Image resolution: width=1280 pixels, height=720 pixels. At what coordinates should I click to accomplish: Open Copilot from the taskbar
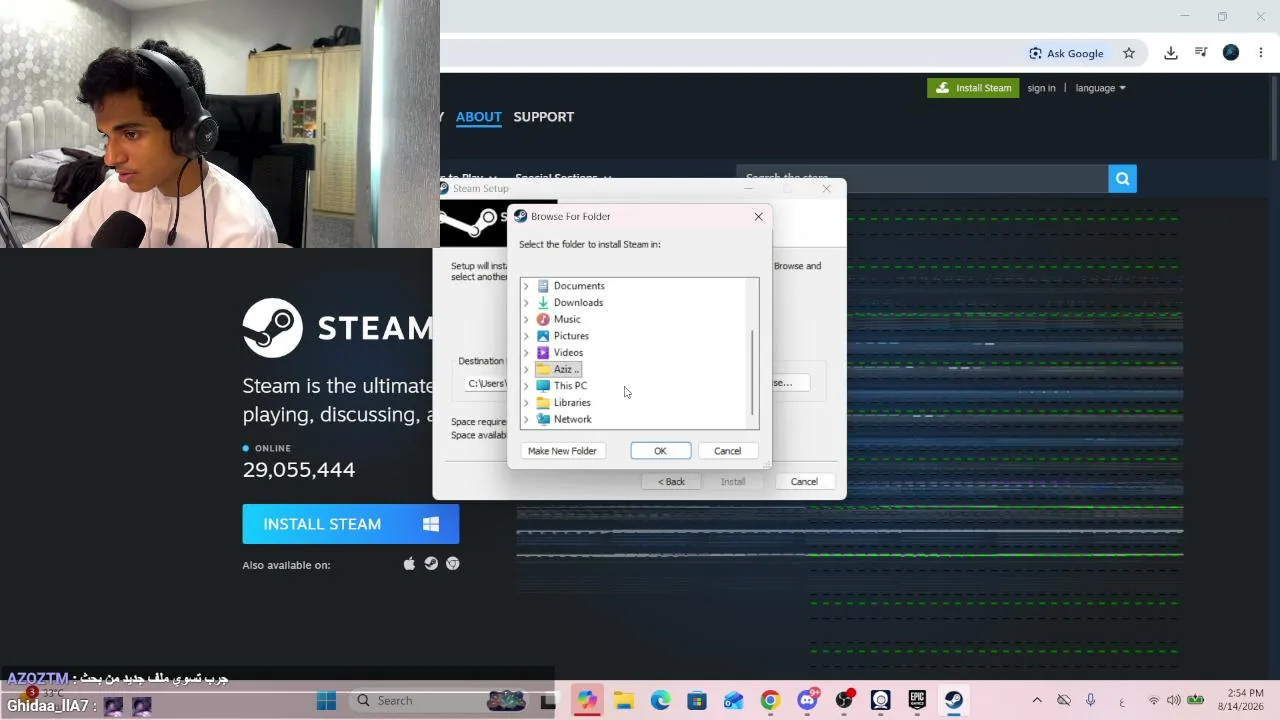[587, 701]
